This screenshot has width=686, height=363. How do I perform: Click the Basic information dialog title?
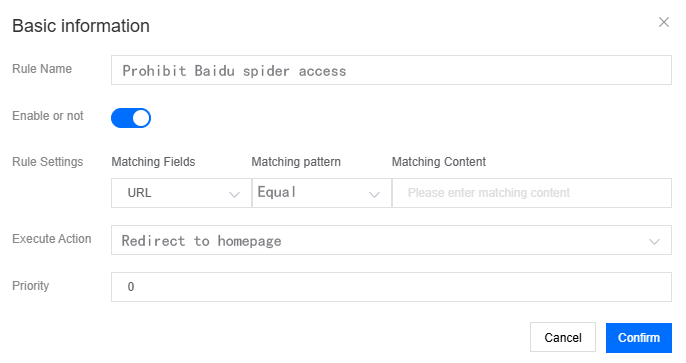point(81,26)
